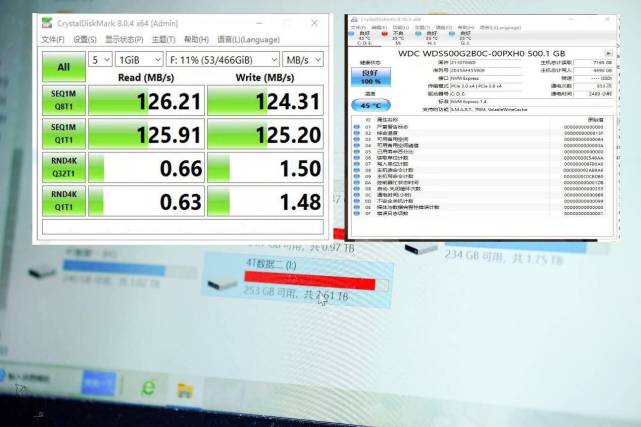Screen dimensions: 641x427
Task: Click the status dot of SMART row 0C
Action: tap(357, 195)
